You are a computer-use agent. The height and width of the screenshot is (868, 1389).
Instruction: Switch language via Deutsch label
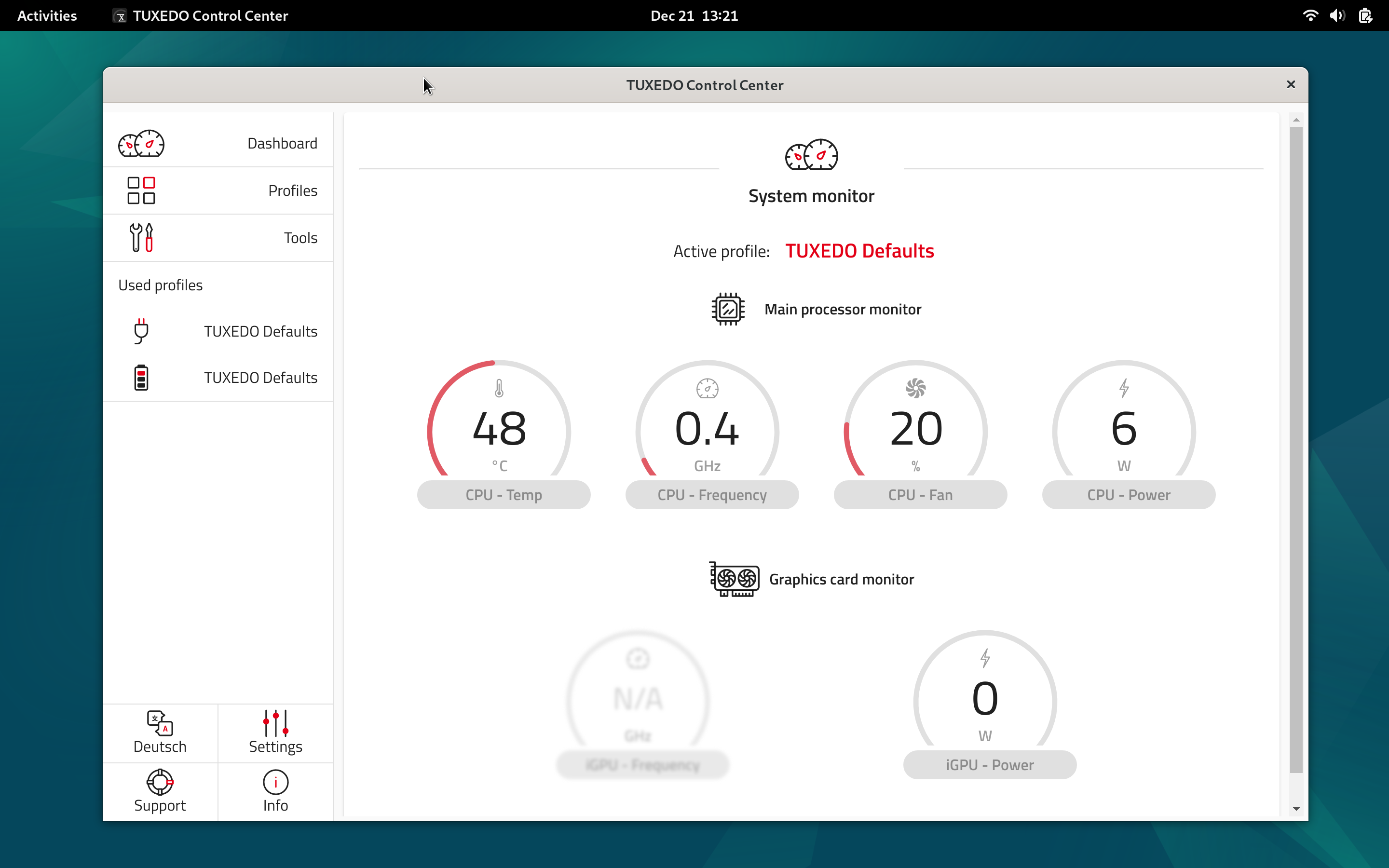coord(160,746)
